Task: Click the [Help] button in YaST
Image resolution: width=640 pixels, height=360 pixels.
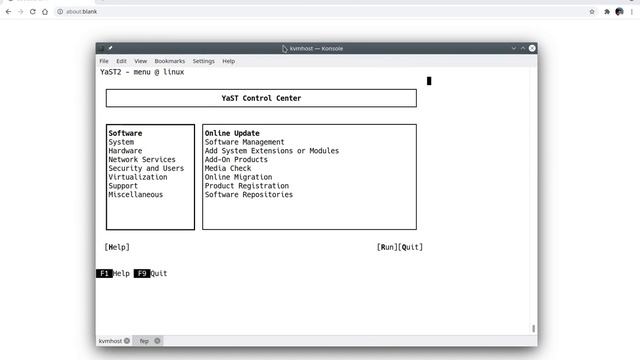Action: pyautogui.click(x=117, y=247)
